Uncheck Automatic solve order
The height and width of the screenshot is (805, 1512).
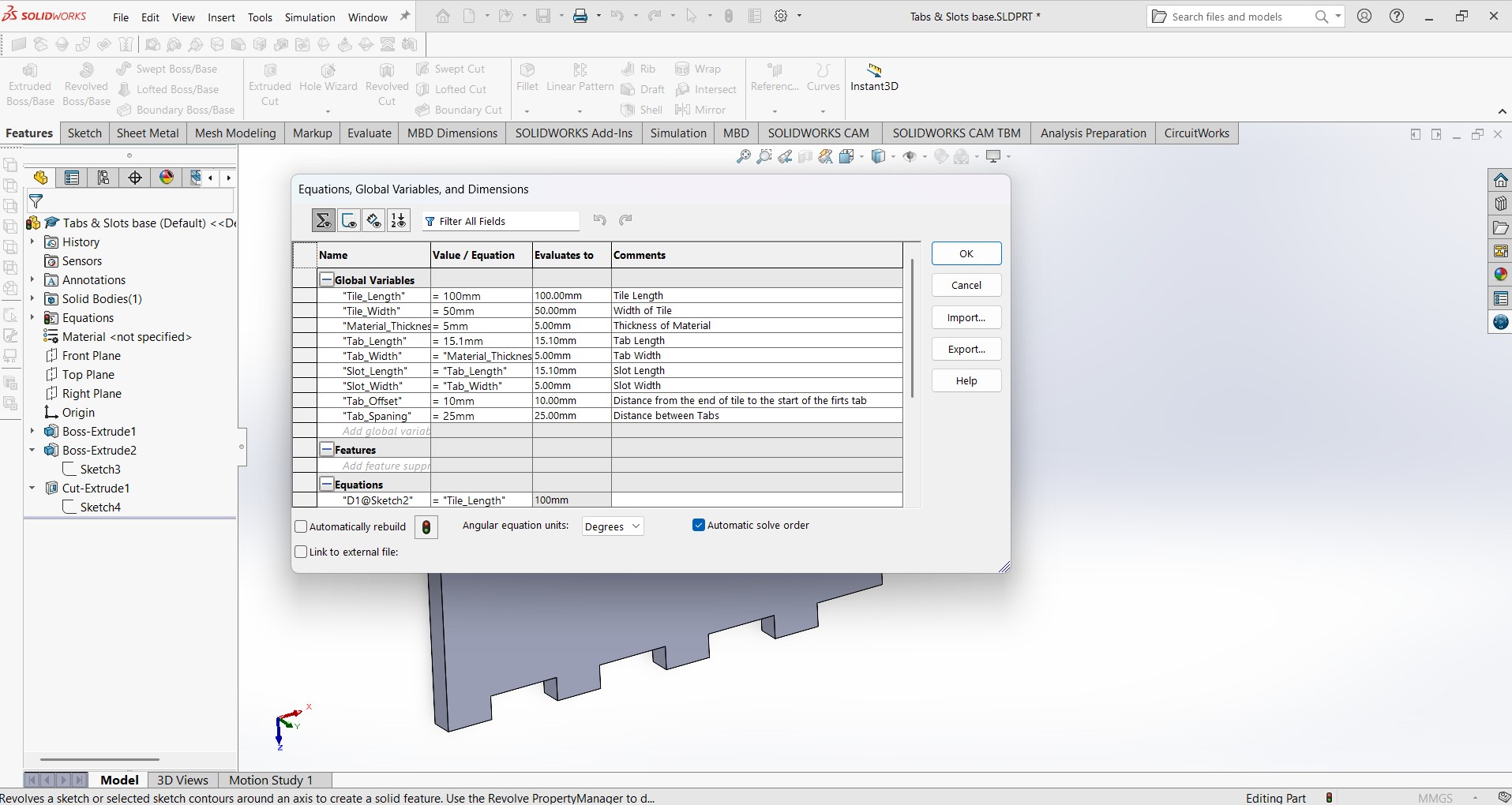pyautogui.click(x=698, y=525)
